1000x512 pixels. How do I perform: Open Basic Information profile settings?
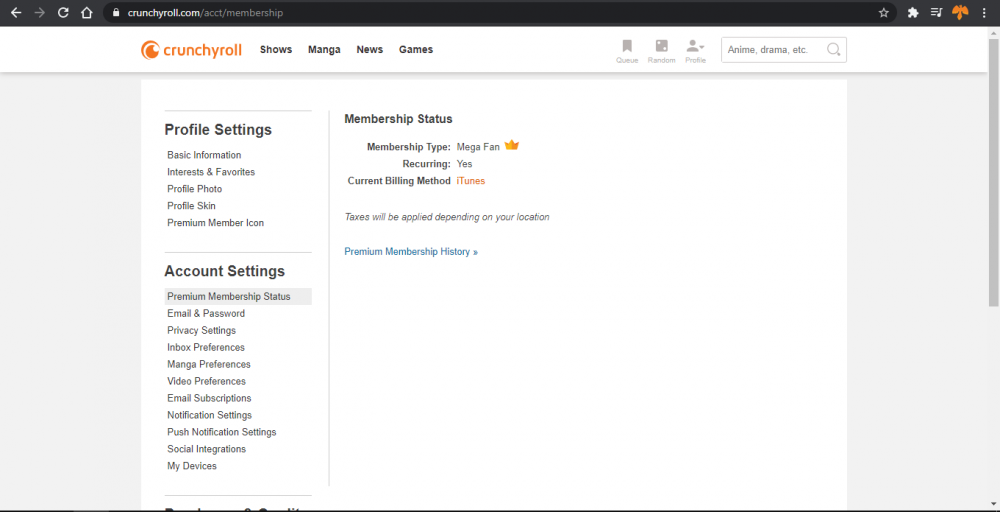[204, 155]
